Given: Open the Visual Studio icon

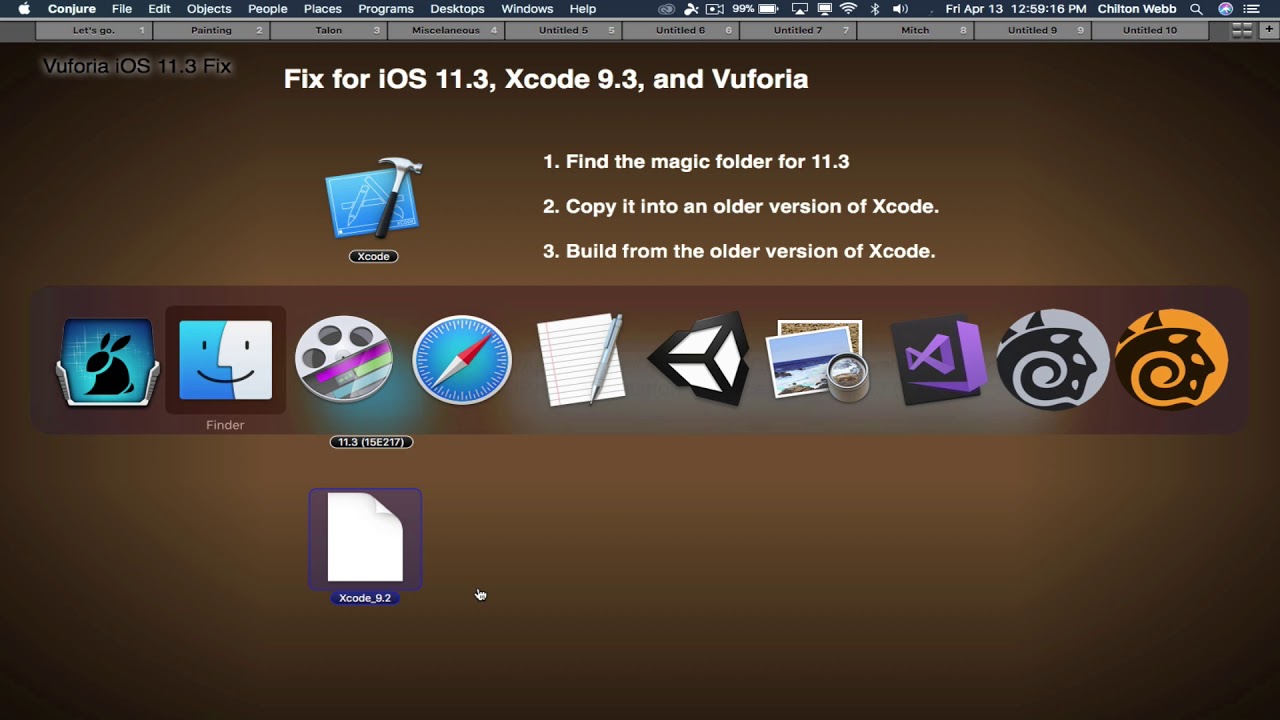Looking at the screenshot, I should pyautogui.click(x=938, y=360).
